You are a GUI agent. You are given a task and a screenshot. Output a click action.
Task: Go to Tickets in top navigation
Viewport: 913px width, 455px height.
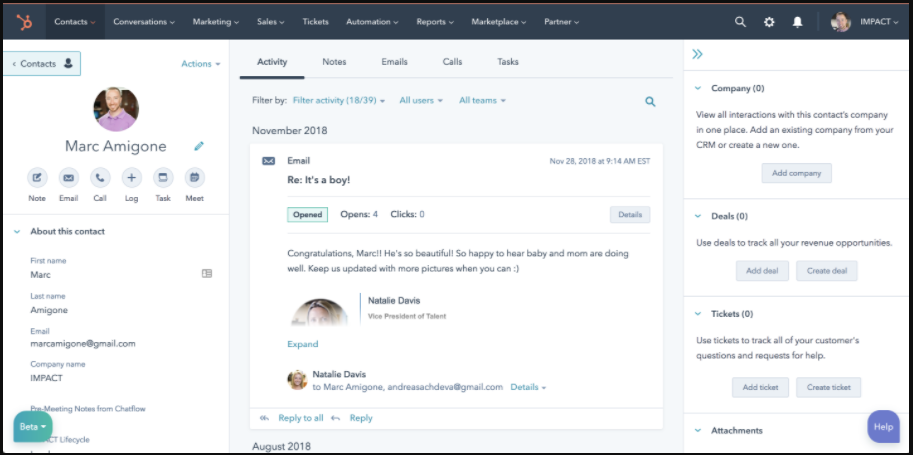316,22
